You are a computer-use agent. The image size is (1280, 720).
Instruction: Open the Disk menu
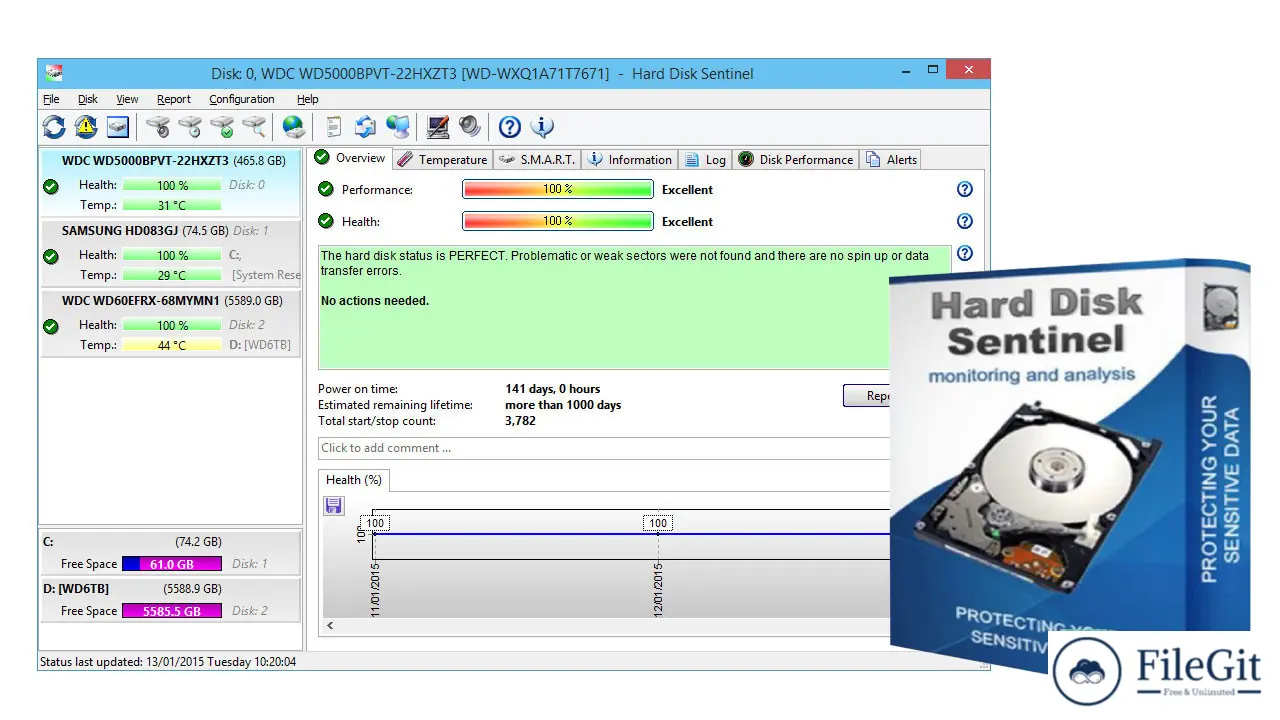coord(88,99)
